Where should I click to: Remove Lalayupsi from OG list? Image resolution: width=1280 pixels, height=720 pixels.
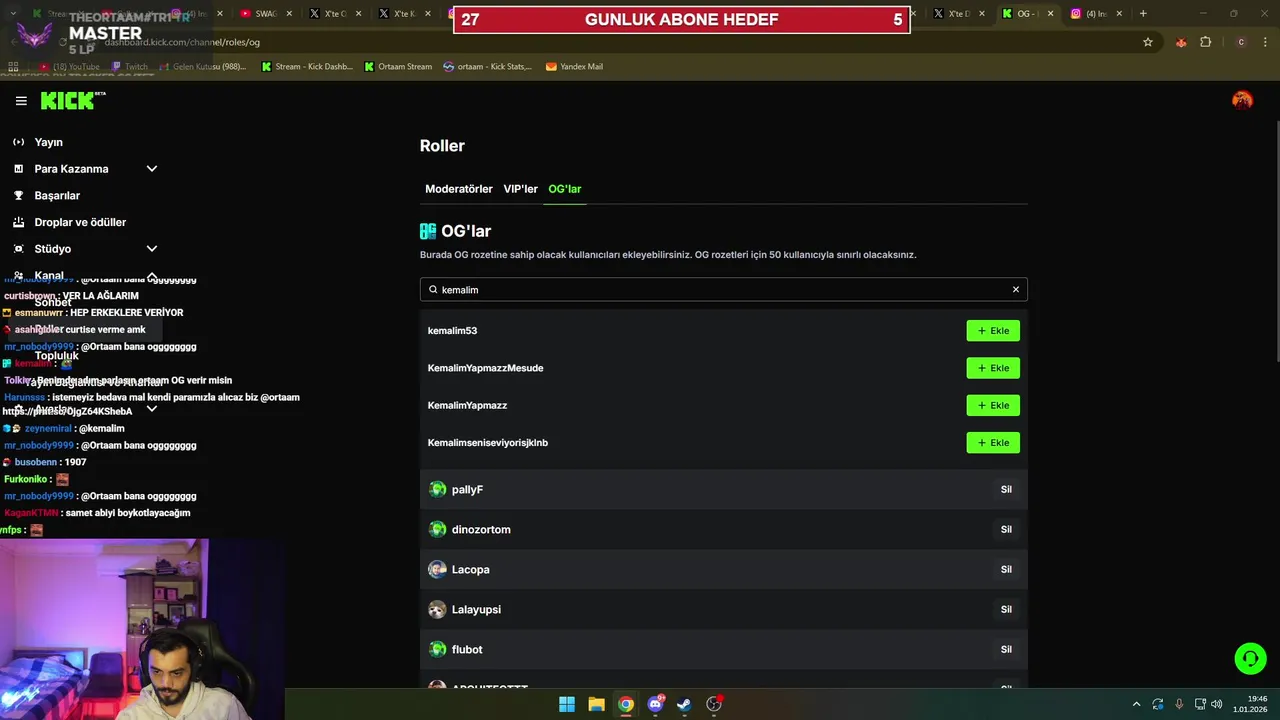(x=1006, y=610)
